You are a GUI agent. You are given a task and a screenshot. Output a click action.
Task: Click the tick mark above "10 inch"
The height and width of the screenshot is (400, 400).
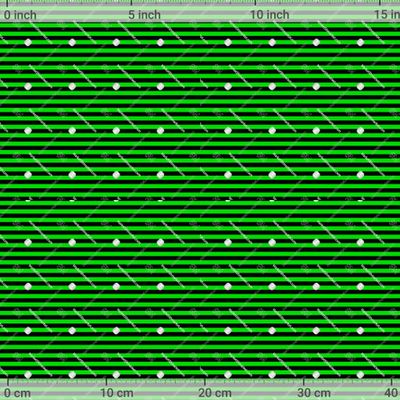pos(255,3)
